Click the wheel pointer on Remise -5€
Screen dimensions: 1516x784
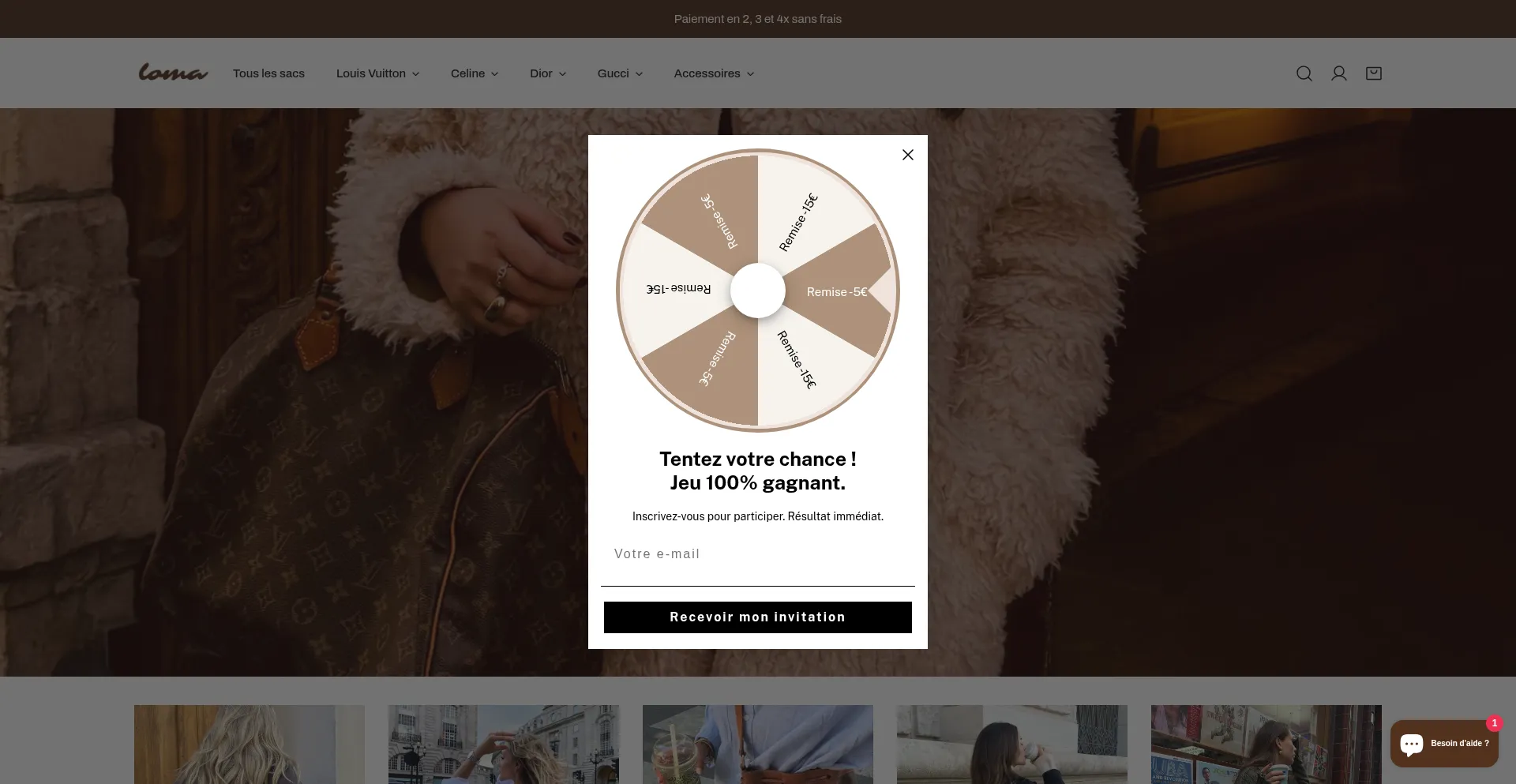(883, 291)
